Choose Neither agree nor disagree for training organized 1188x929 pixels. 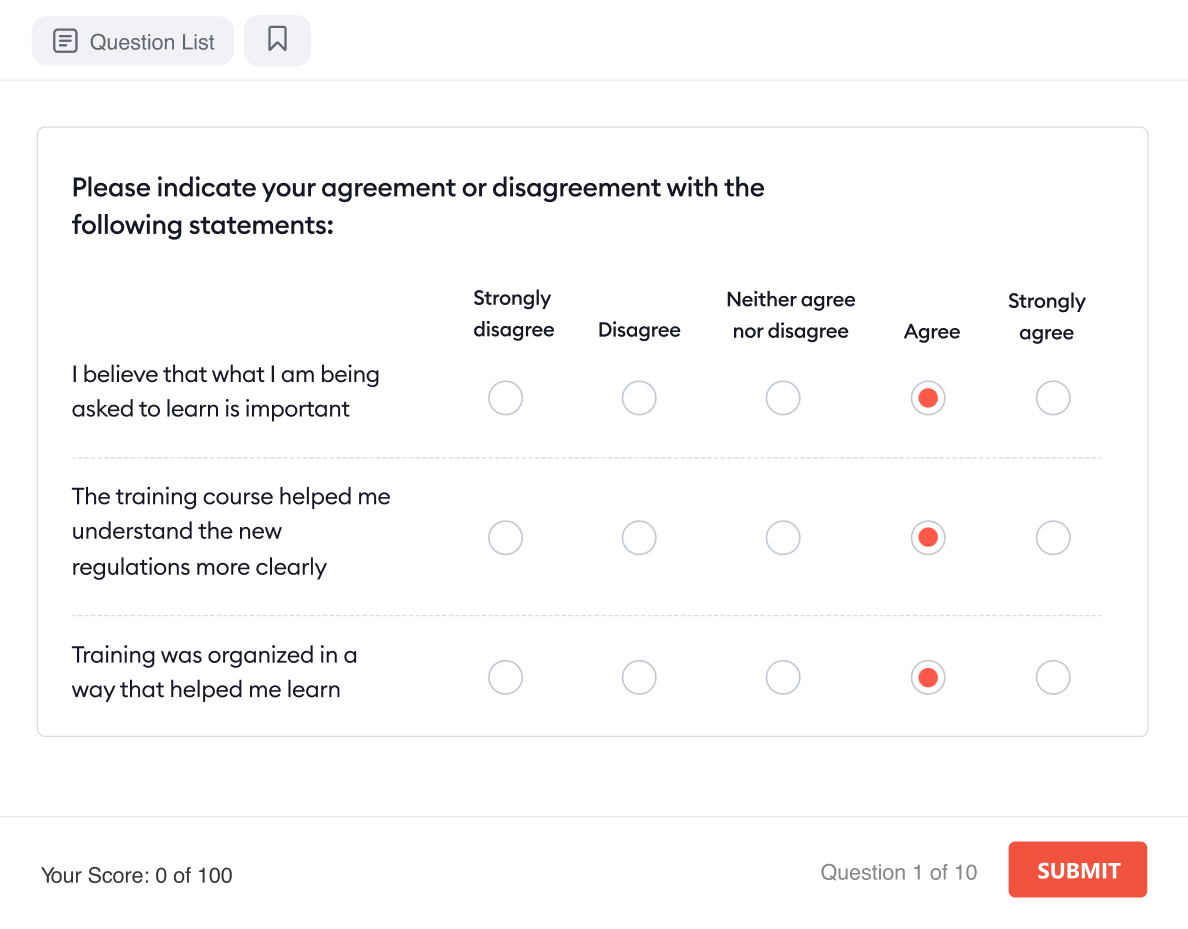click(783, 678)
